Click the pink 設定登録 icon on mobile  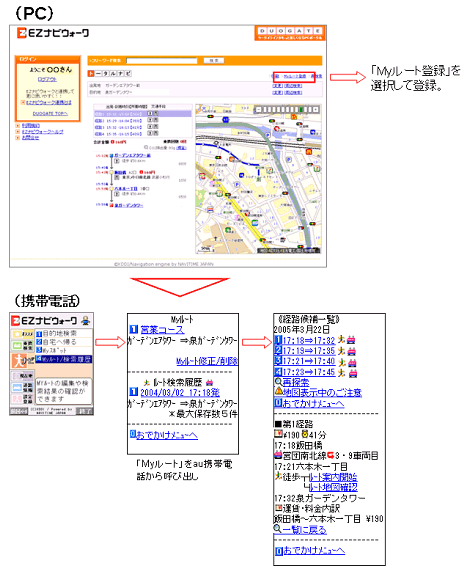coord(23,399)
